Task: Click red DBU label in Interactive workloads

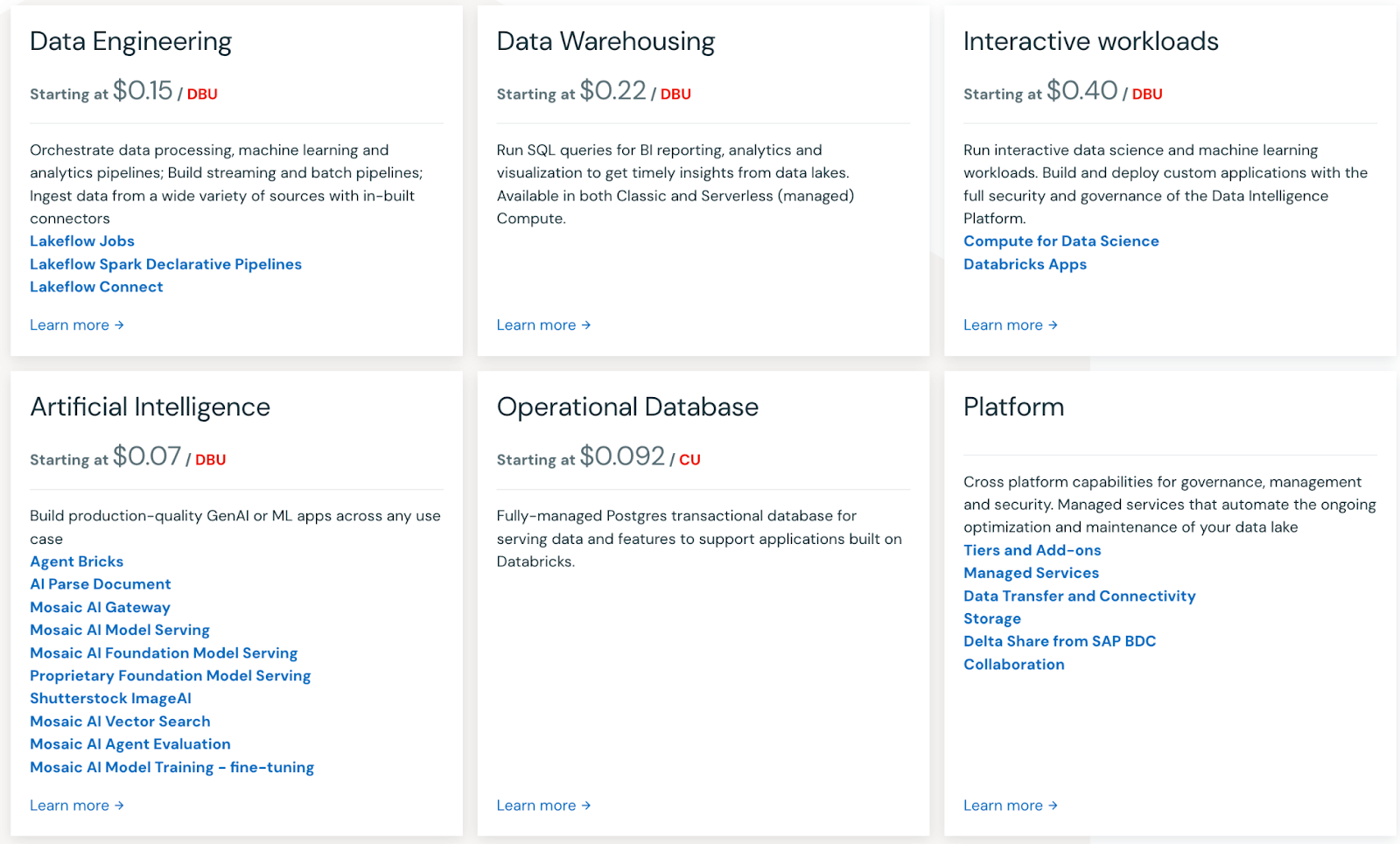Action: point(1147,94)
